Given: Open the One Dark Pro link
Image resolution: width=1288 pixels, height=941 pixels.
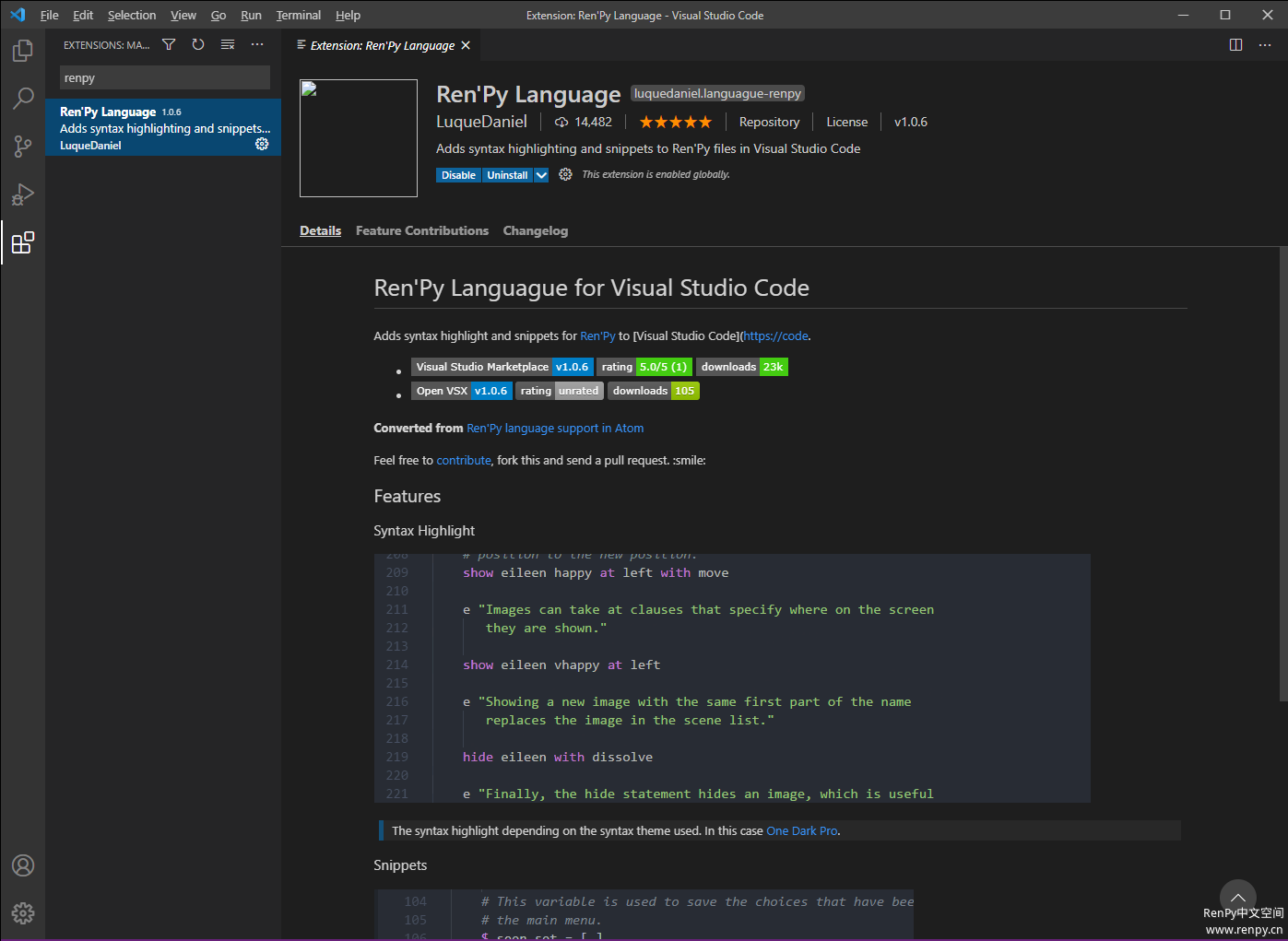Looking at the screenshot, I should pos(802,830).
